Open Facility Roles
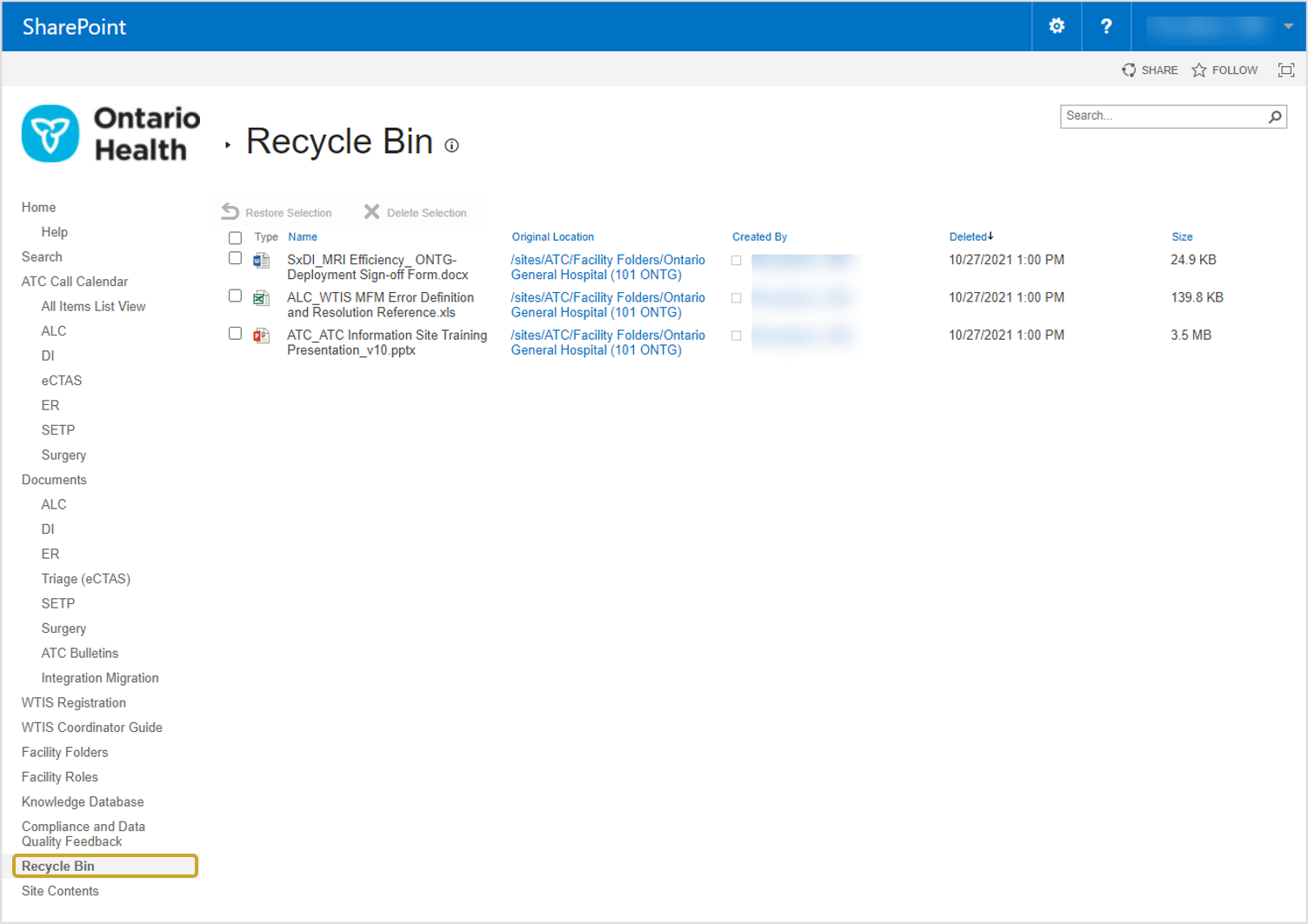 click(x=60, y=777)
